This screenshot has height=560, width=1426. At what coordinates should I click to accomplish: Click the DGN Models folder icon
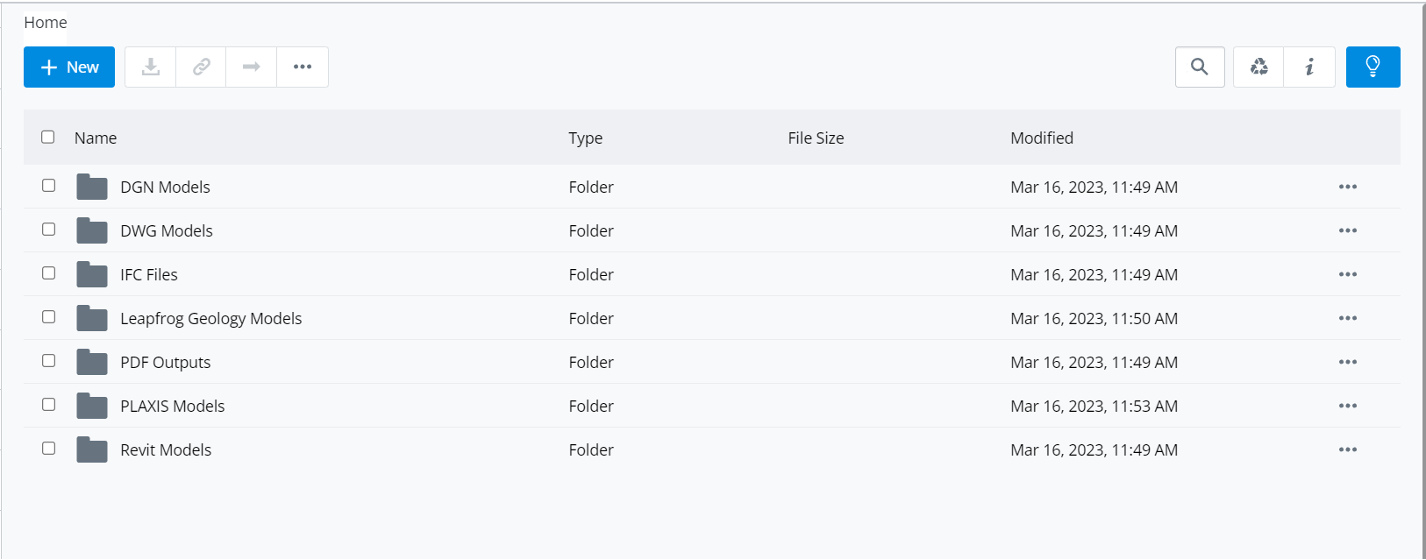click(x=92, y=187)
